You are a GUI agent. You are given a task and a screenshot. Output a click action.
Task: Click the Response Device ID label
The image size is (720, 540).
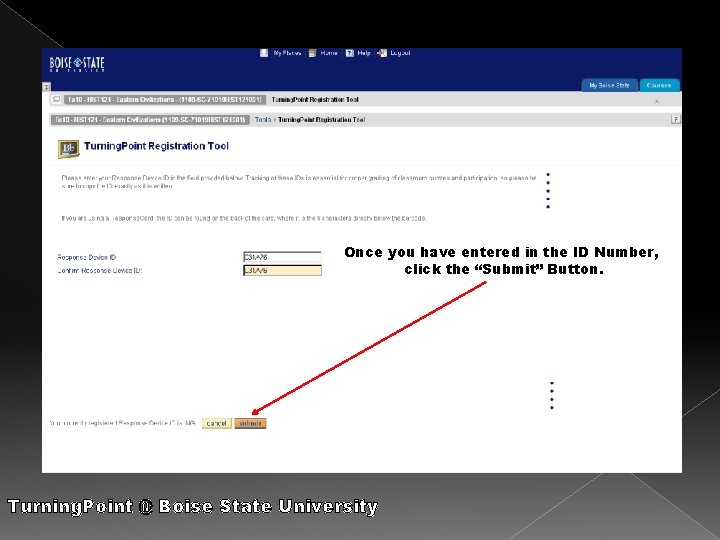pyautogui.click(x=87, y=257)
